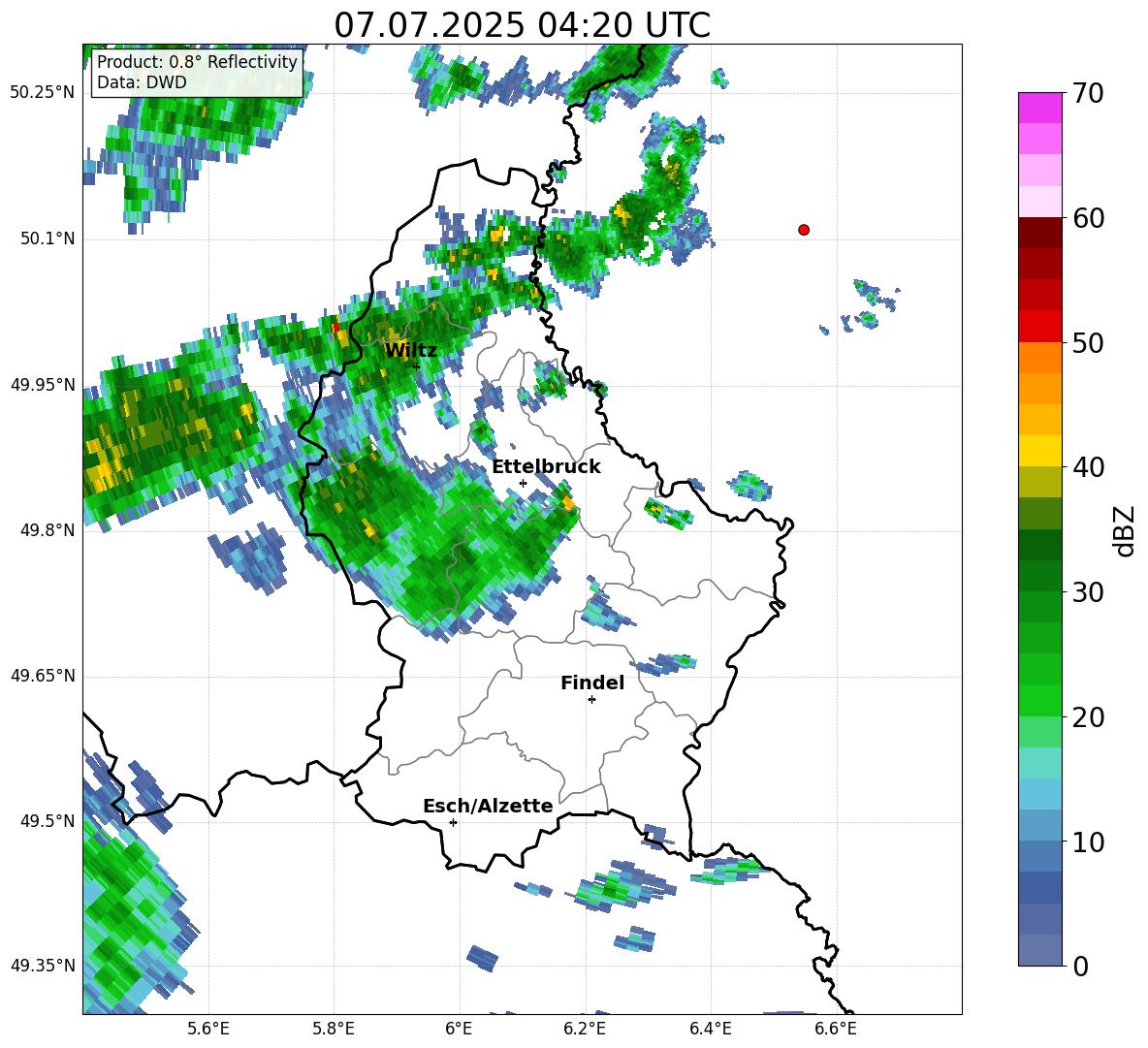Click the 49.95°N latitude label
Viewport: 1148px width, 1048px height.
point(43,384)
